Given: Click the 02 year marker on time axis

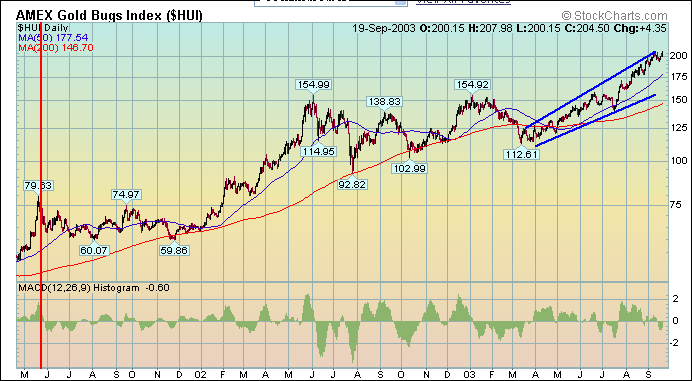Looking at the screenshot, I should 201,374.
